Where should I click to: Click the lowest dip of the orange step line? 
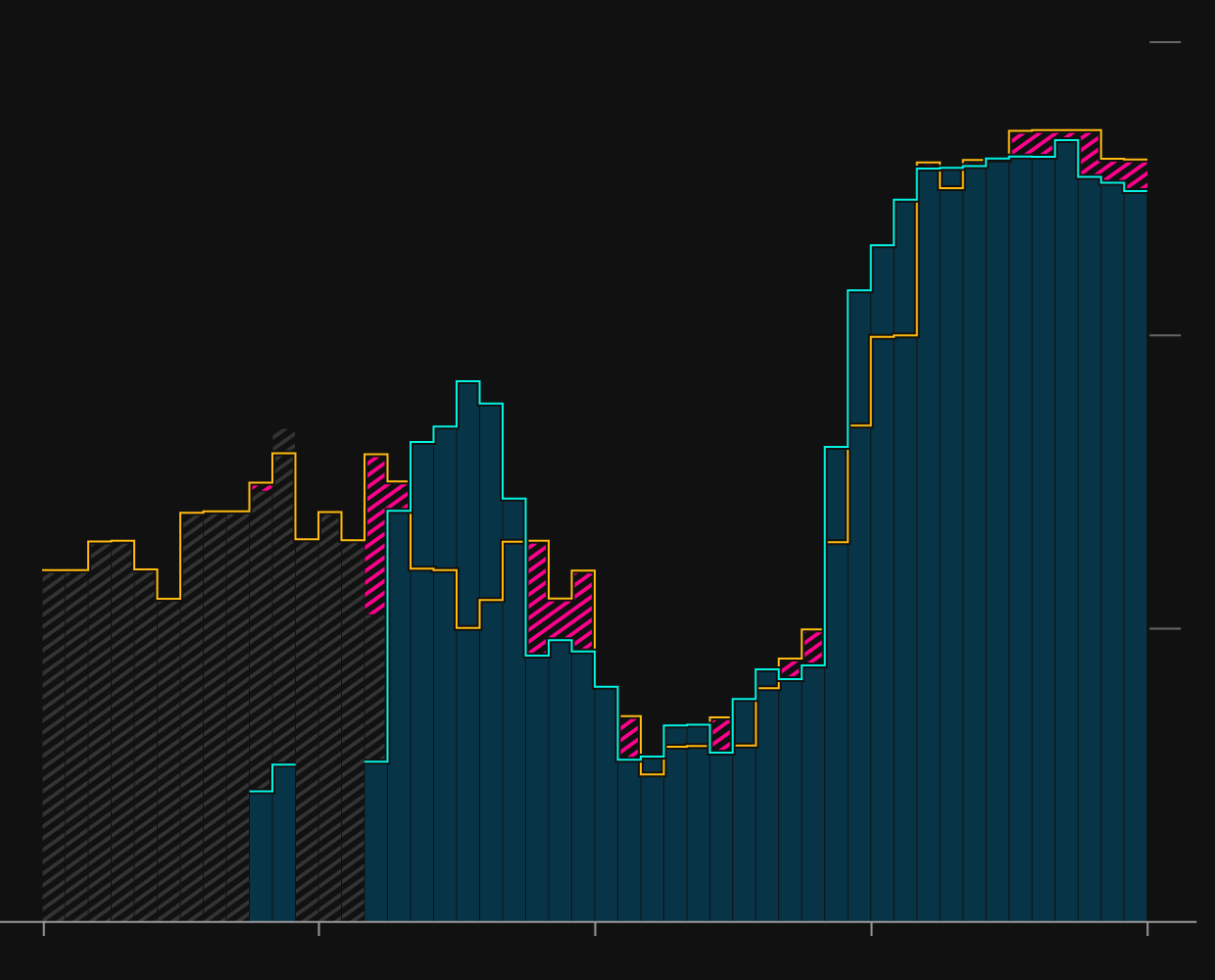pos(652,774)
